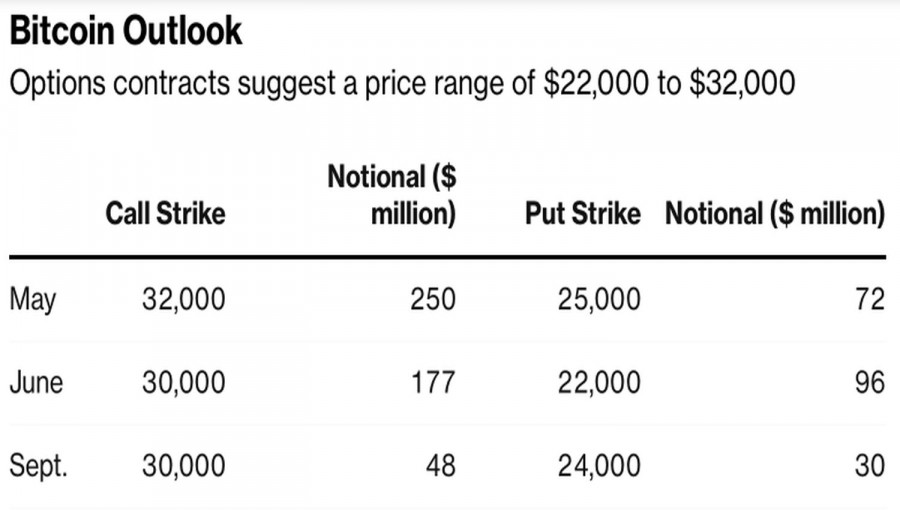Click the Notional header beside Call Strike
The image size is (900, 510).
[392, 195]
